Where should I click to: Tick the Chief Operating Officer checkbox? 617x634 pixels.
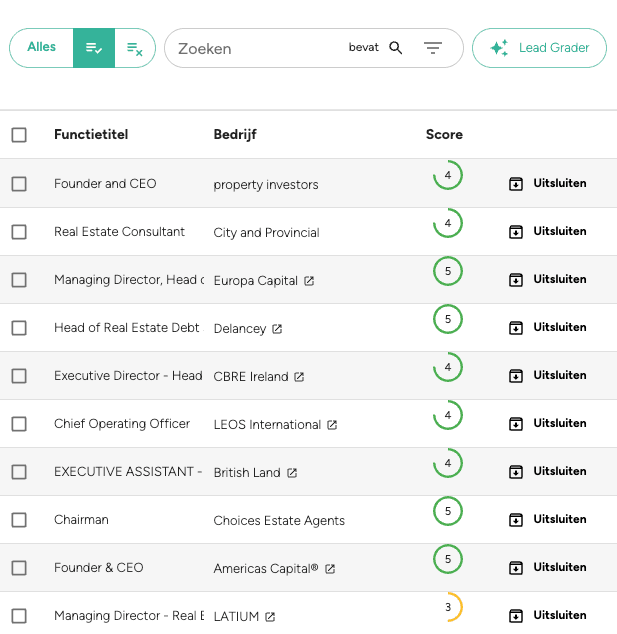pyautogui.click(x=19, y=424)
